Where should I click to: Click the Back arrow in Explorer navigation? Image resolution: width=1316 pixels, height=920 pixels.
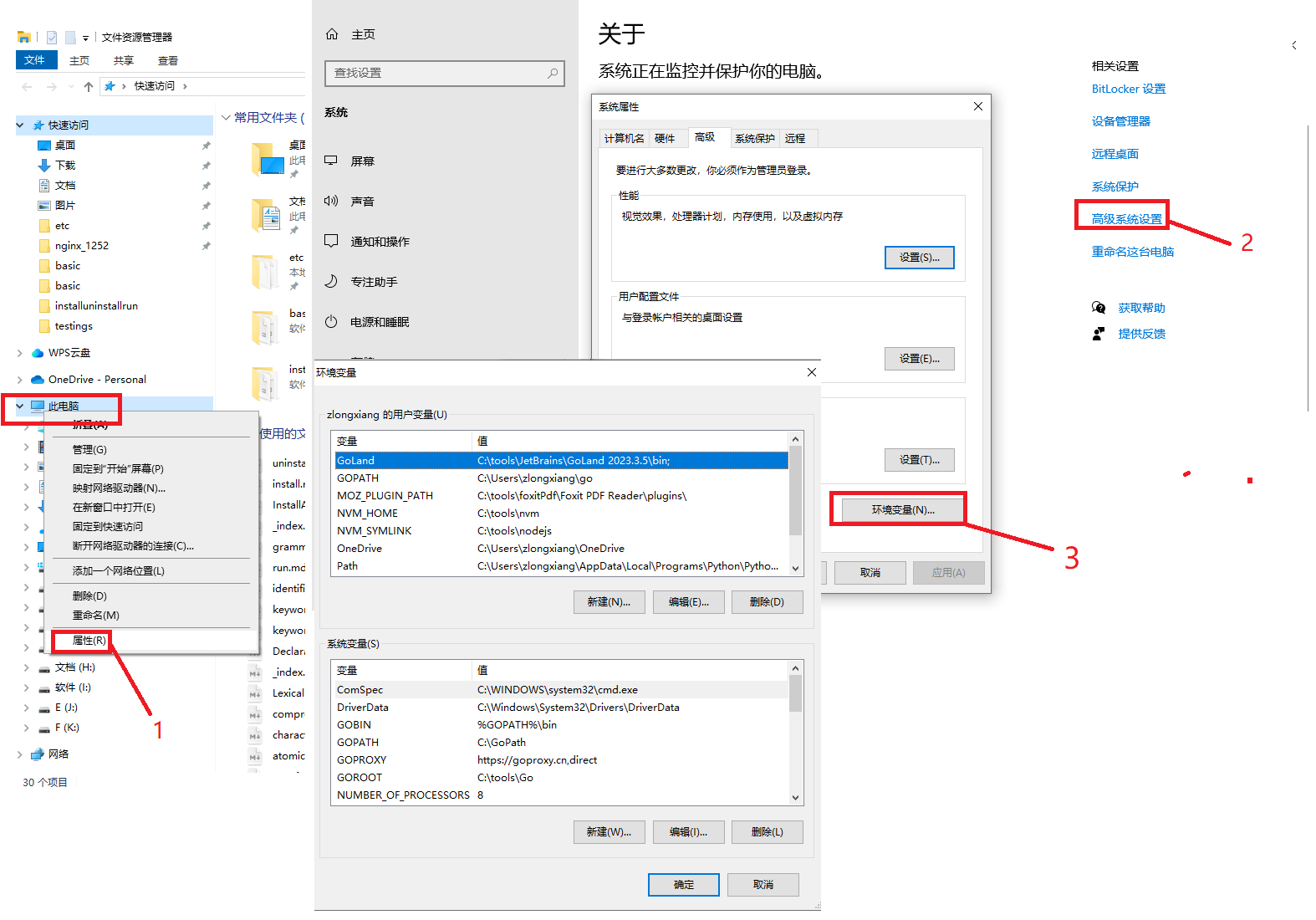click(27, 86)
